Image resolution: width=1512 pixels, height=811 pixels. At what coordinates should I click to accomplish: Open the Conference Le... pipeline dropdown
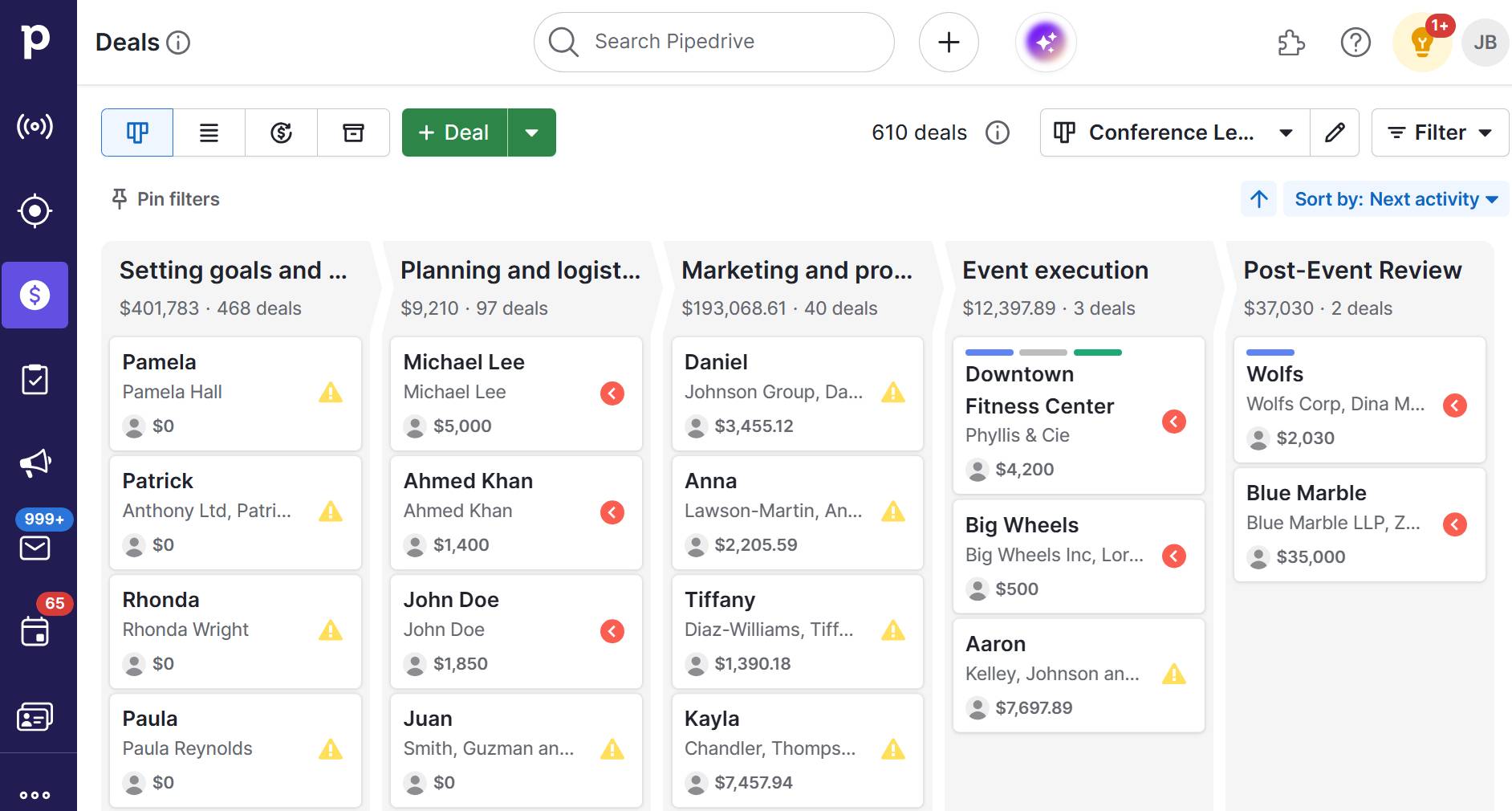(1175, 132)
